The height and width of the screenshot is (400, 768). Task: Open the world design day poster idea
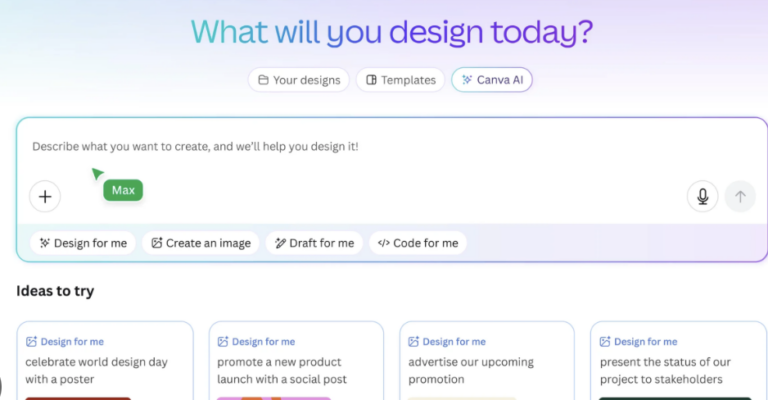pos(105,361)
